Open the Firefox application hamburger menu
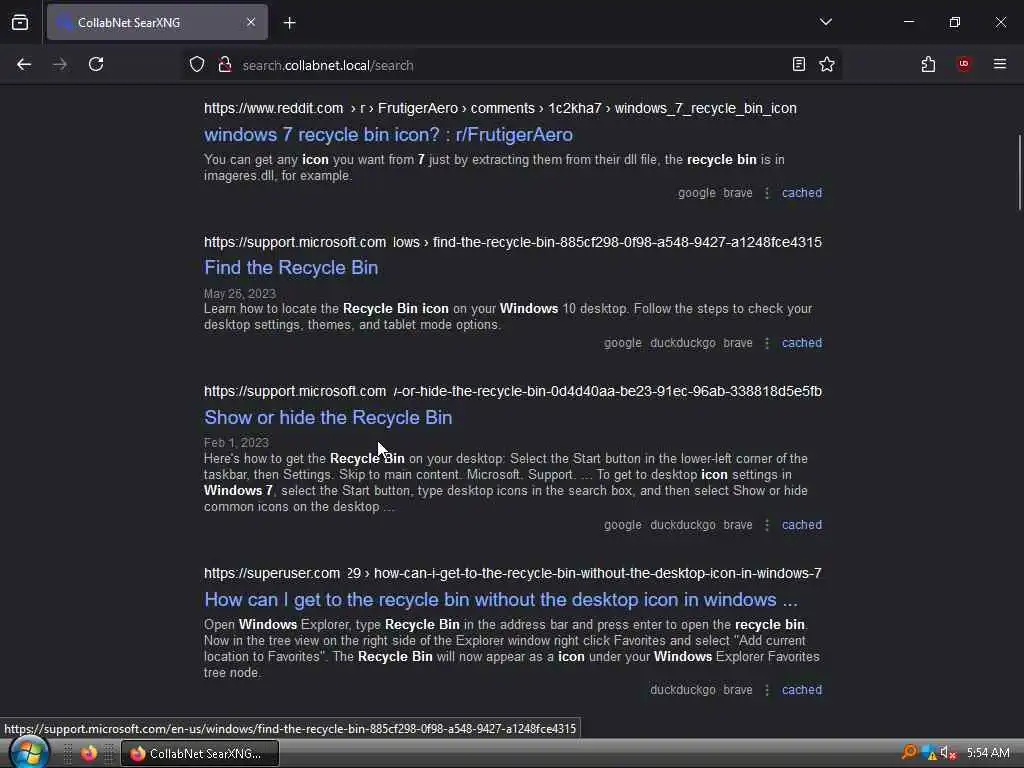 pos(1000,64)
